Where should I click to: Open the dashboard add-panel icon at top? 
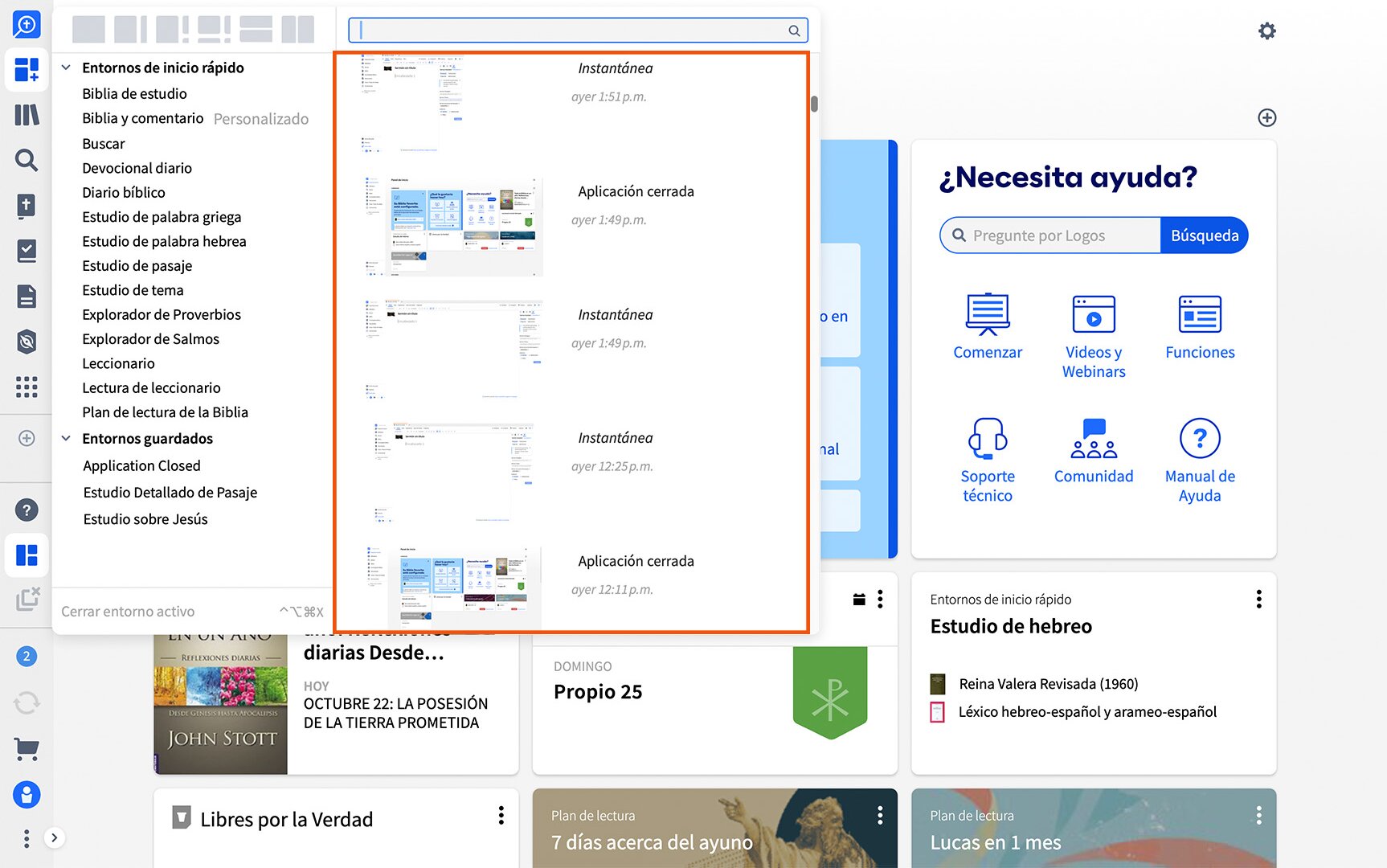pos(27,69)
